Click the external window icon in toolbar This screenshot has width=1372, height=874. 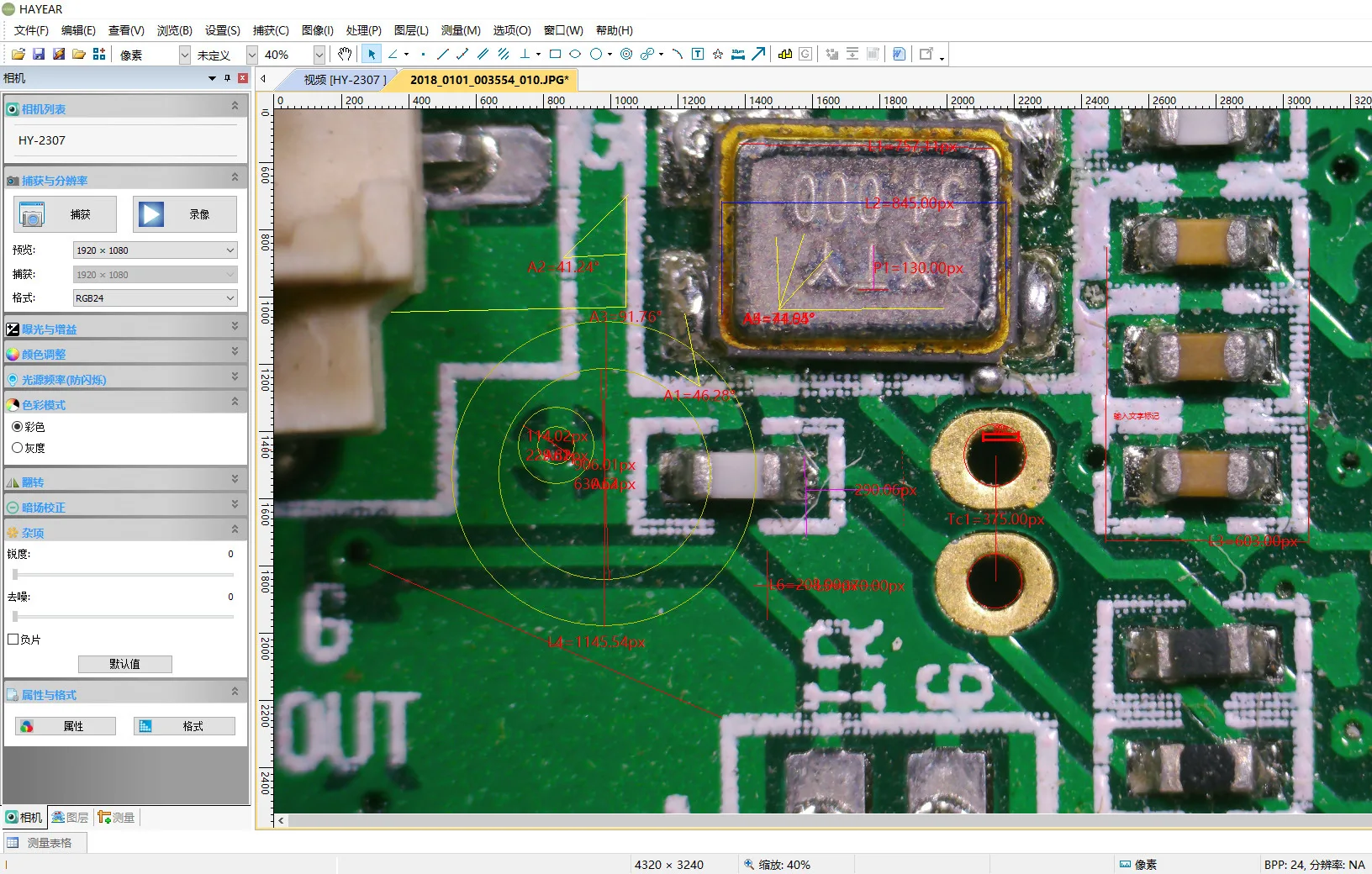tap(926, 55)
